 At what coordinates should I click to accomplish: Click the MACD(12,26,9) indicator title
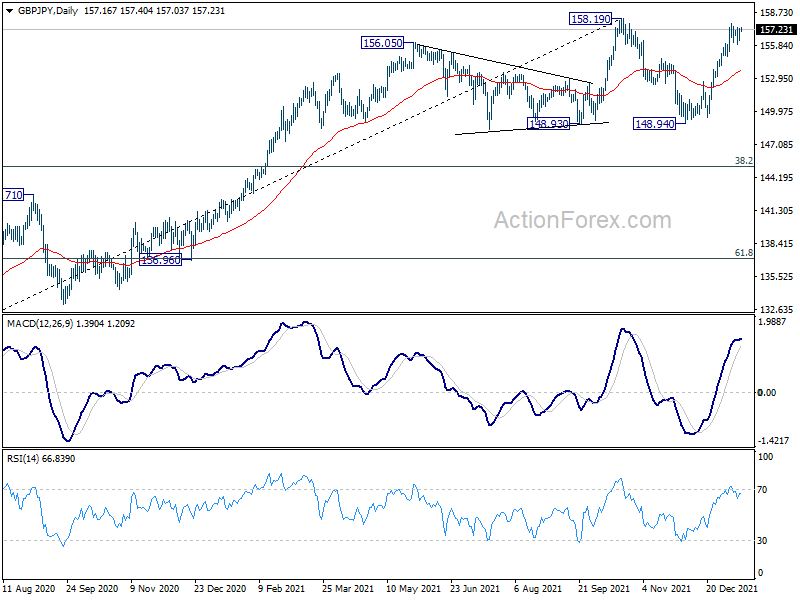pos(40,323)
